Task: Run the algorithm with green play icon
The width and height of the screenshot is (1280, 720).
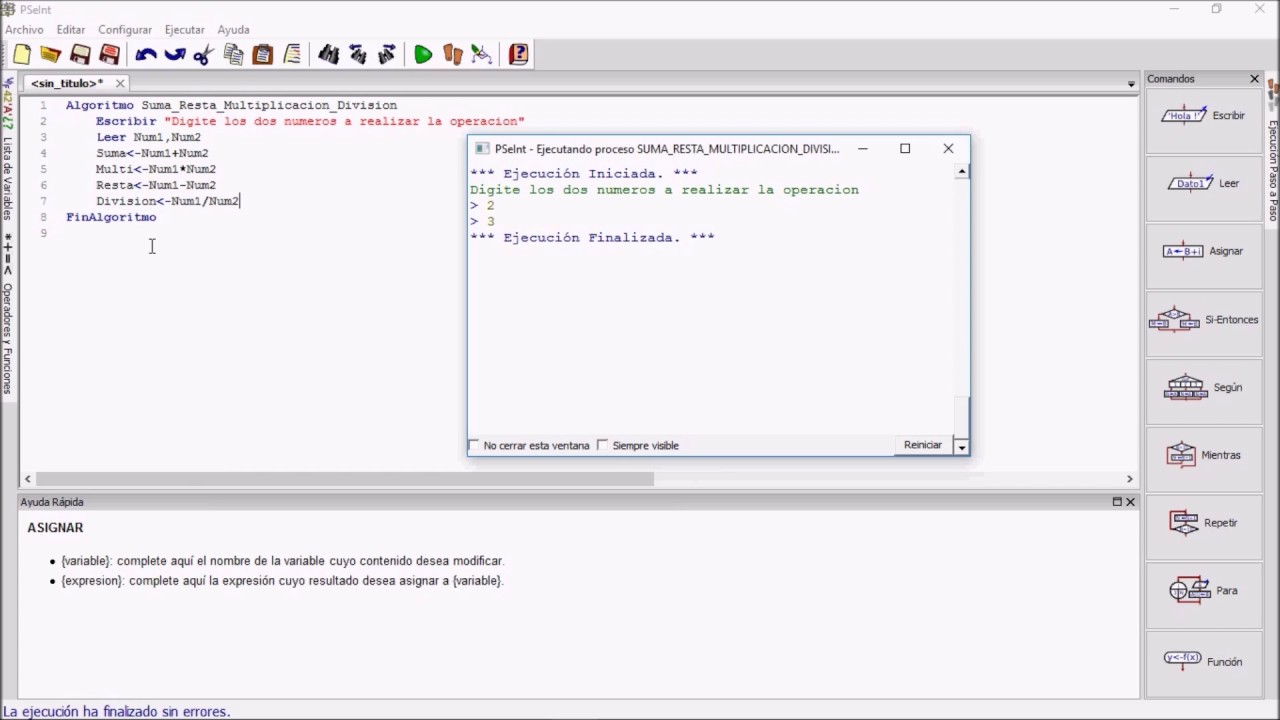Action: [423, 54]
